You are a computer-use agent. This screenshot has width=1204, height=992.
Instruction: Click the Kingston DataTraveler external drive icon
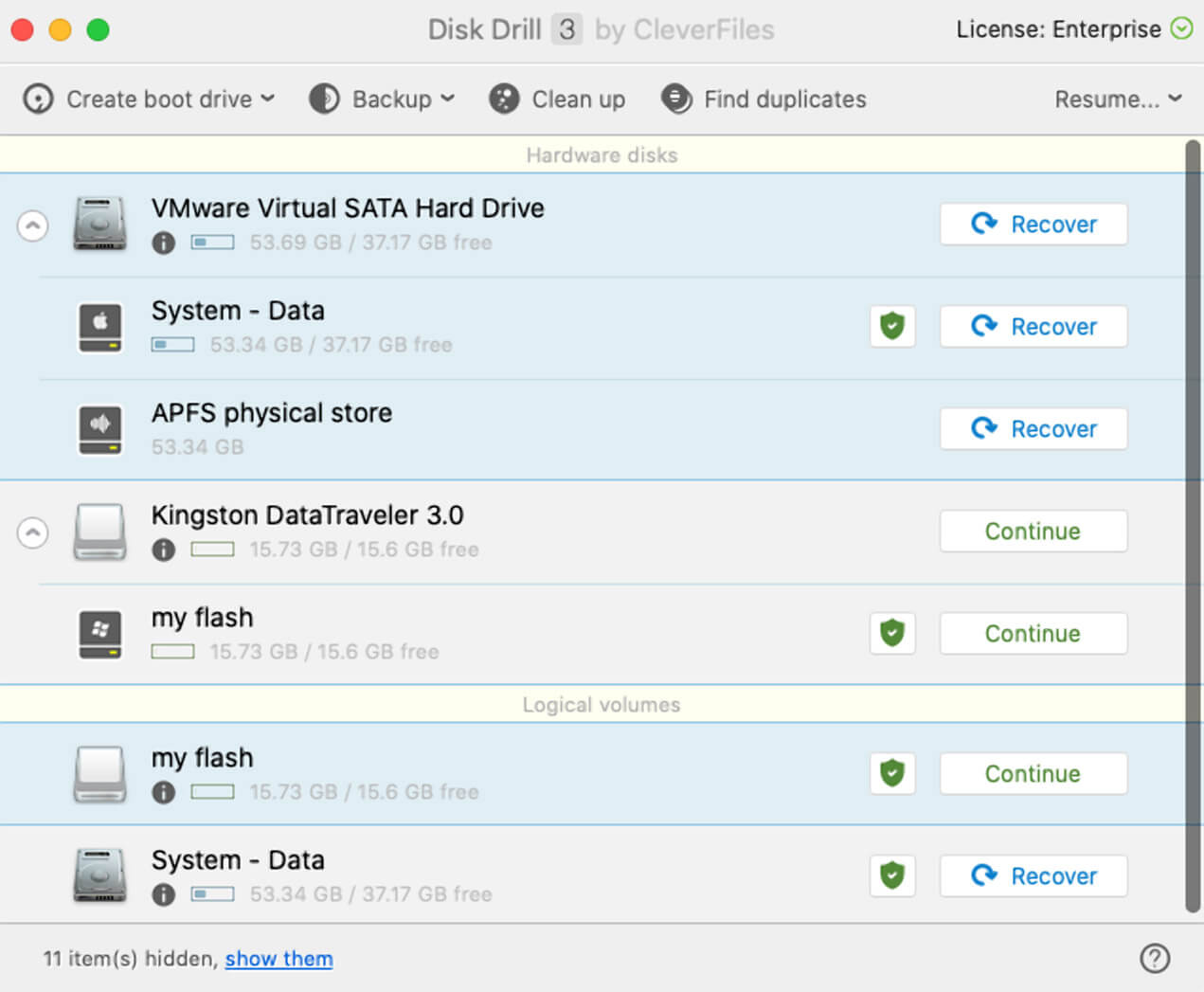99,532
